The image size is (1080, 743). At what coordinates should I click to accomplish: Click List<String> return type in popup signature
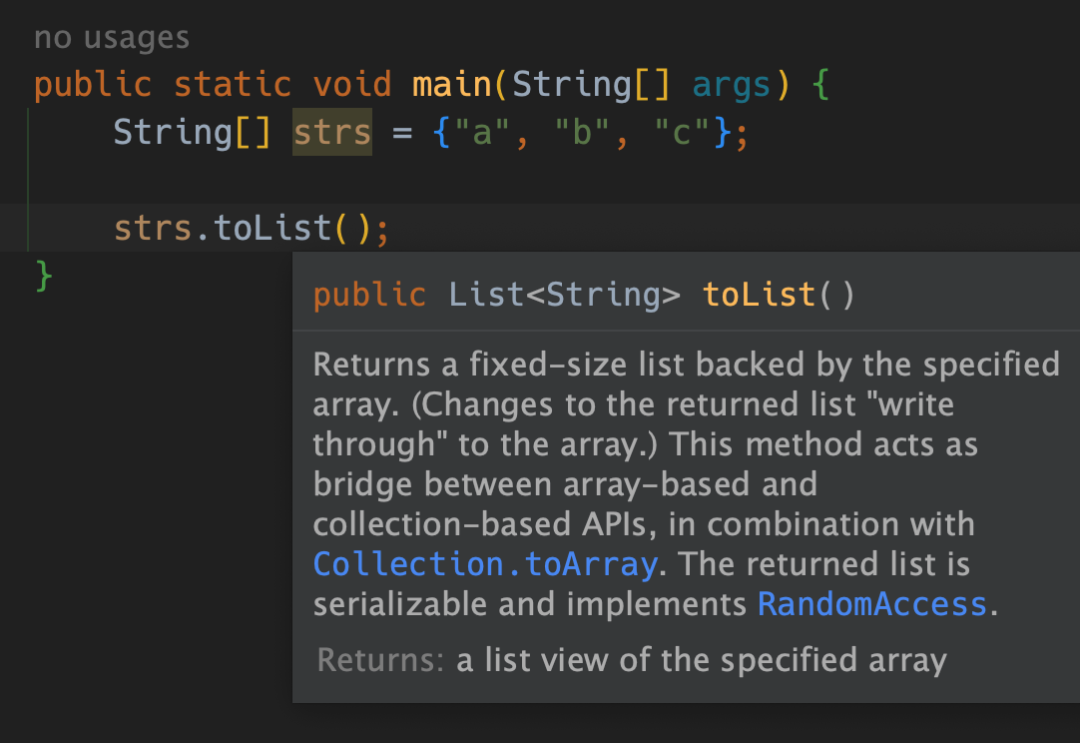[x=564, y=295]
